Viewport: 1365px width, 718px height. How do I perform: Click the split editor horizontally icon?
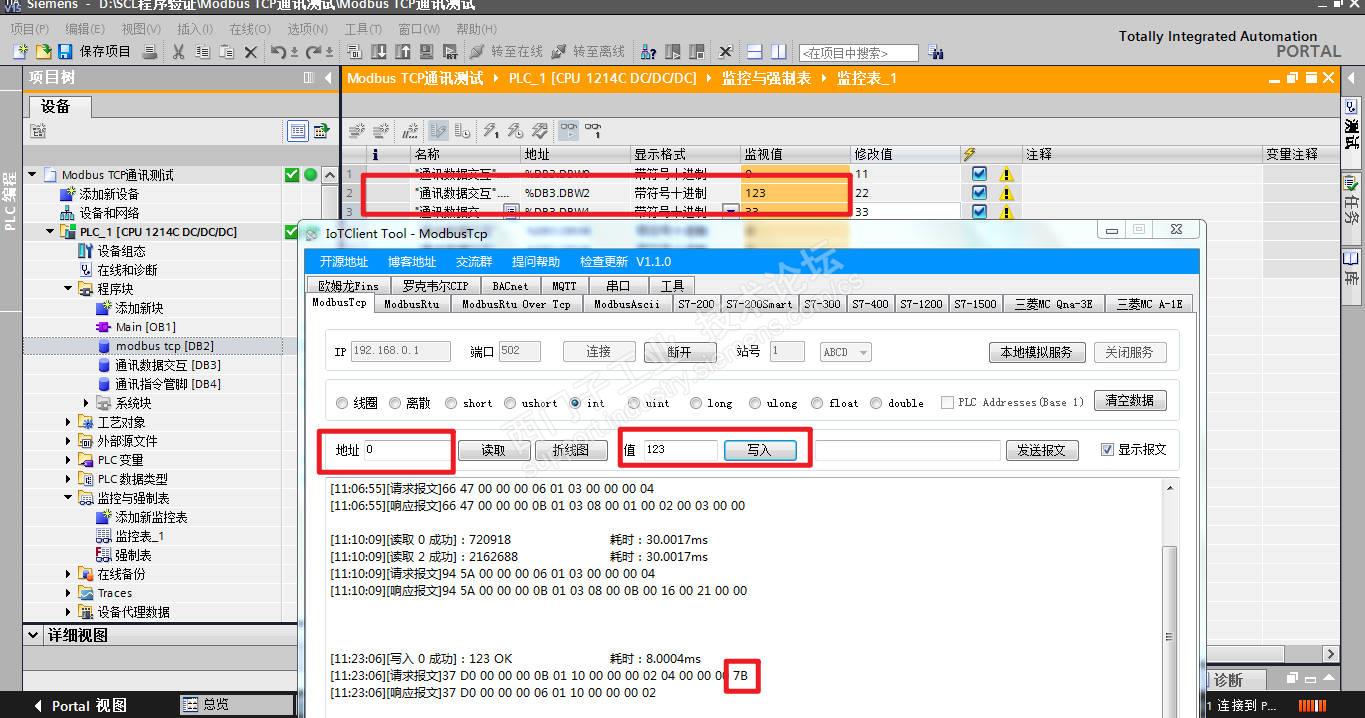pos(755,52)
